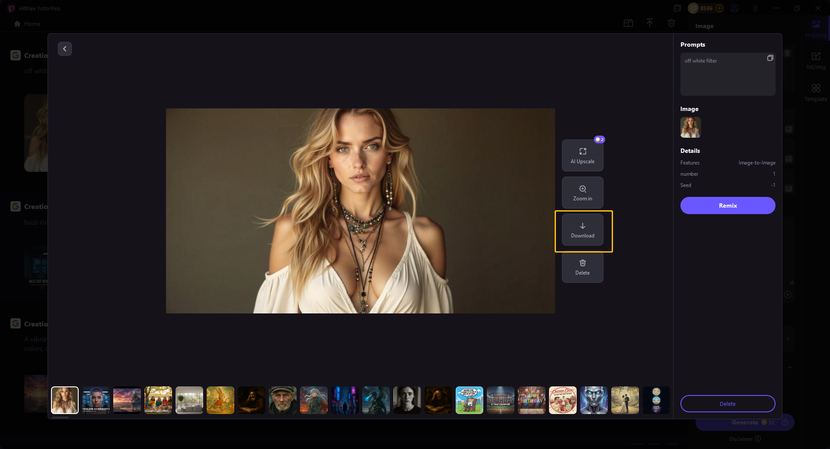The width and height of the screenshot is (830, 449).
Task: Click the outlined Delete button in details panel
Action: [x=727, y=403]
